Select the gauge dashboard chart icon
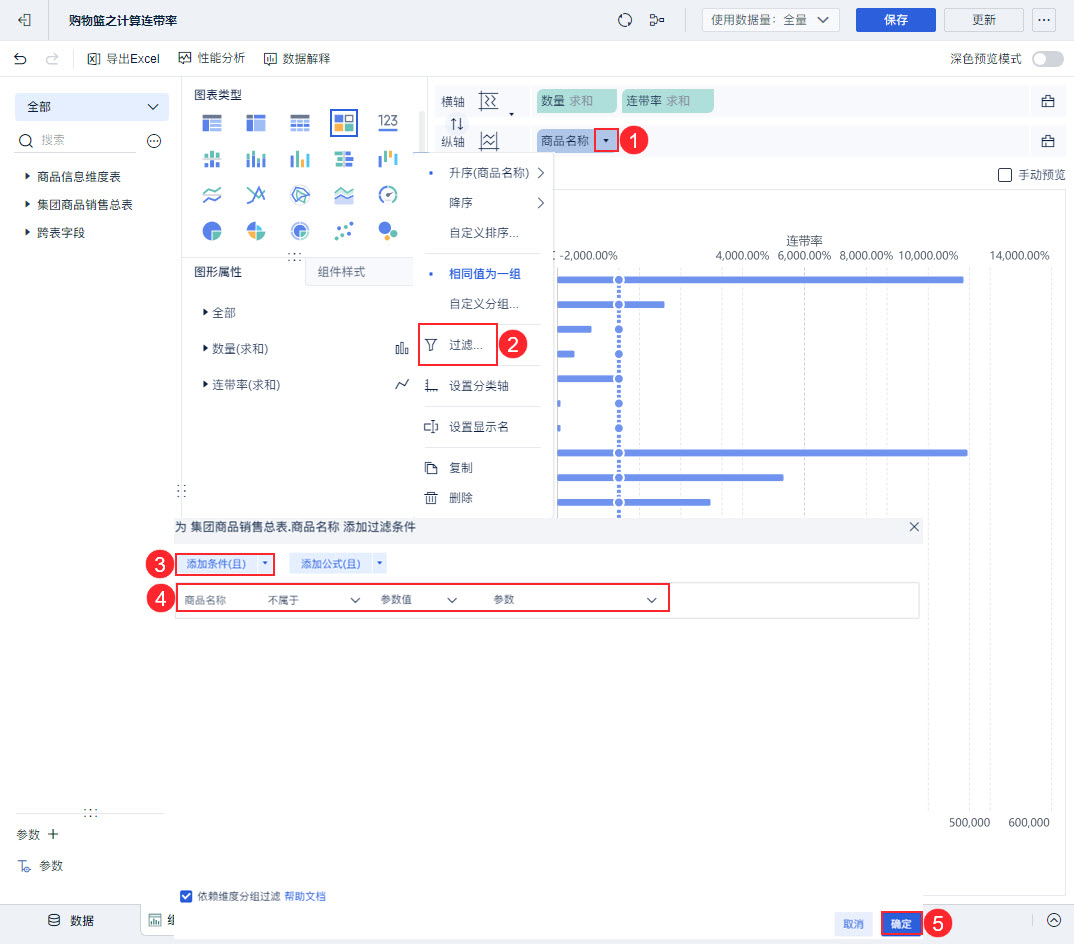Image resolution: width=1074 pixels, height=944 pixels. click(x=388, y=195)
